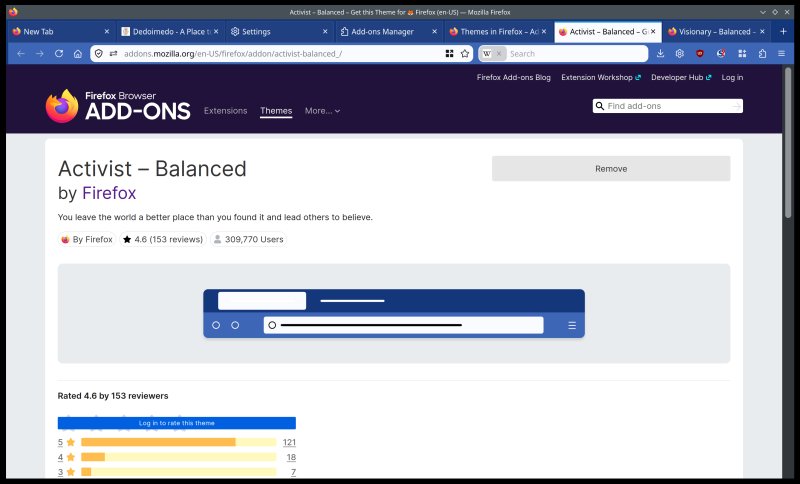
Task: Open Firefox Add-ons Blog link
Action: (514, 78)
